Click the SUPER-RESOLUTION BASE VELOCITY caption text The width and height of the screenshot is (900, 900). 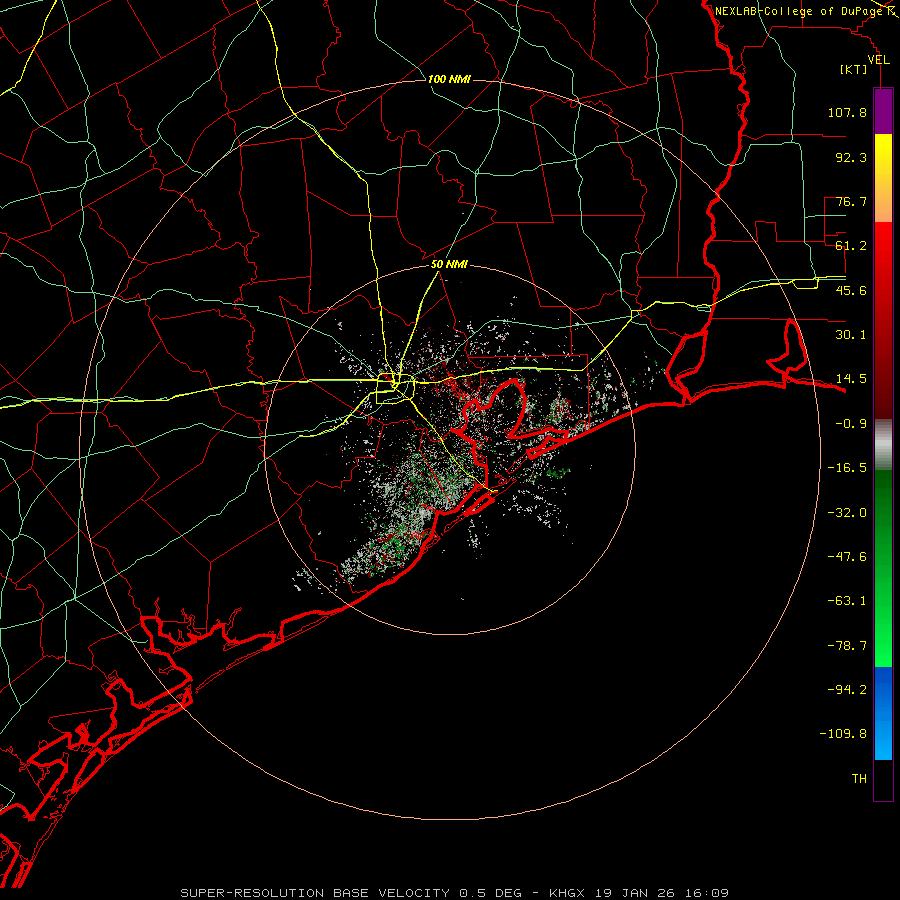315,893
